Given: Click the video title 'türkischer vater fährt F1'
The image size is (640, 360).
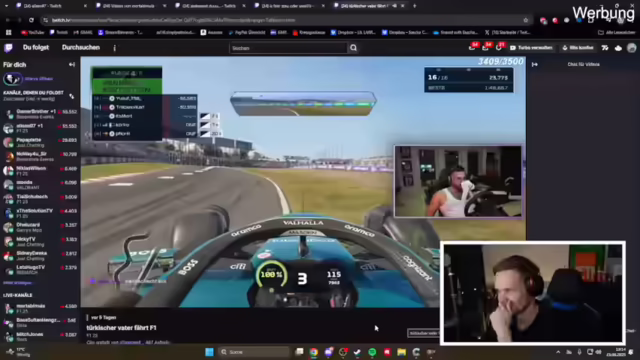Looking at the screenshot, I should (x=121, y=328).
